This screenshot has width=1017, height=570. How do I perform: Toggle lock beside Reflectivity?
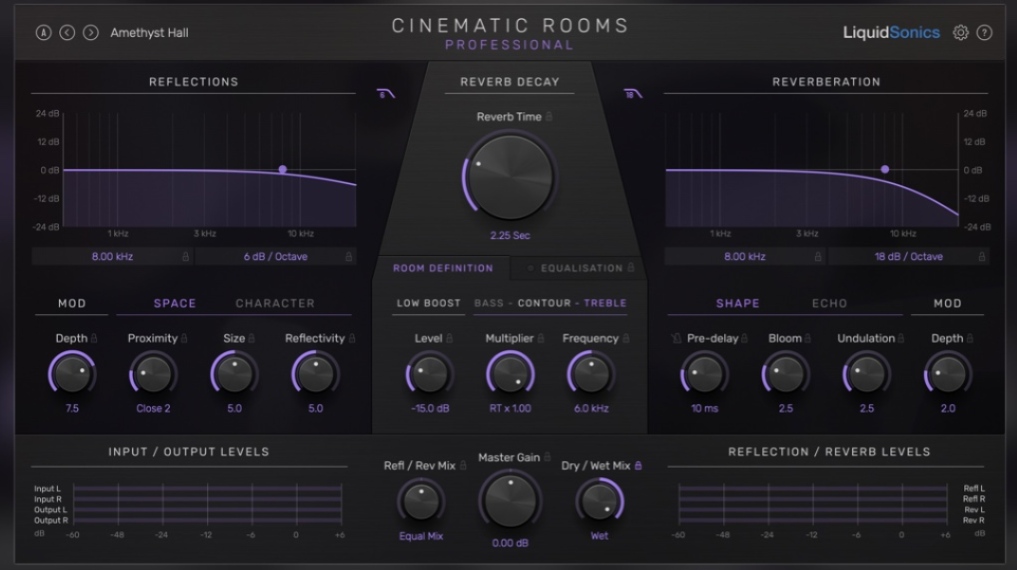click(352, 338)
